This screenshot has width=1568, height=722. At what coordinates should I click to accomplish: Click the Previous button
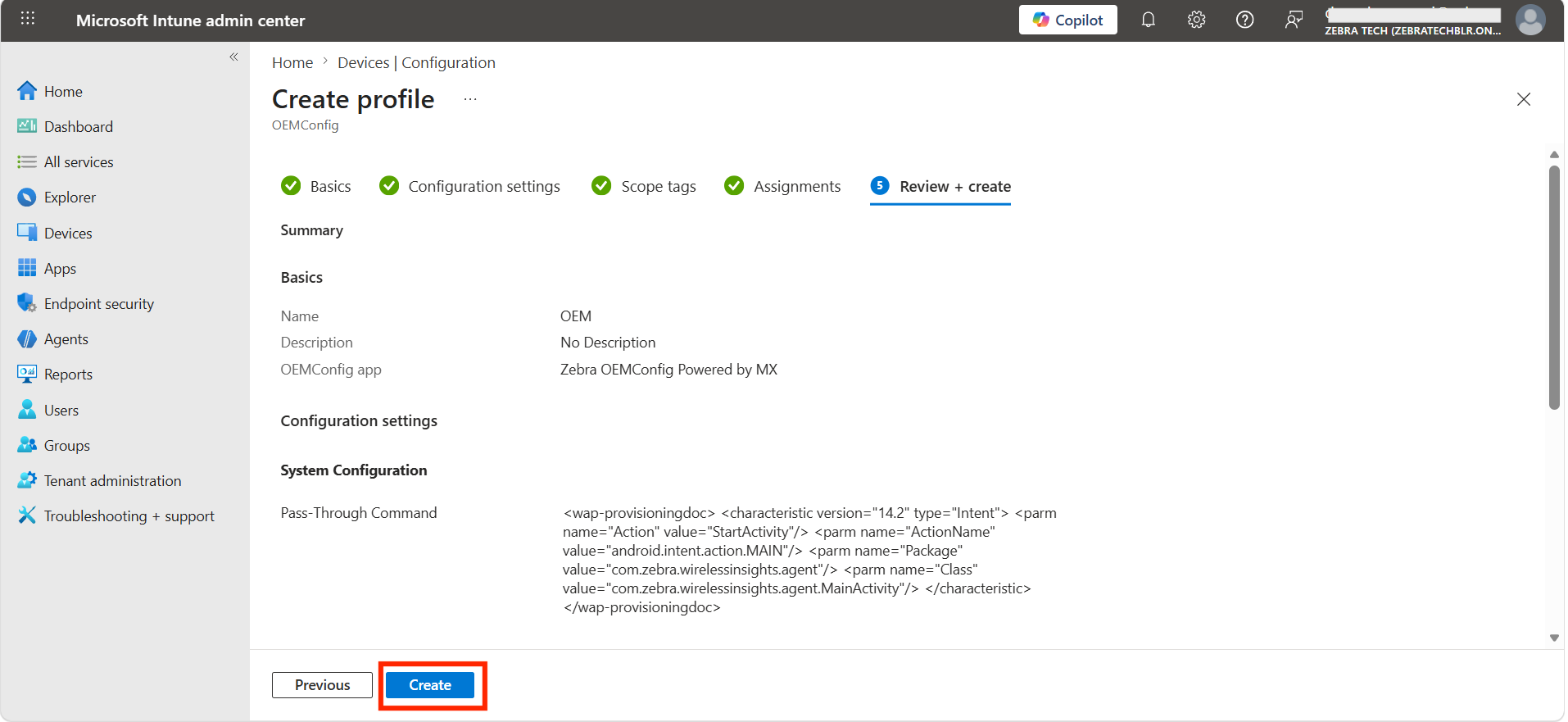(x=322, y=685)
